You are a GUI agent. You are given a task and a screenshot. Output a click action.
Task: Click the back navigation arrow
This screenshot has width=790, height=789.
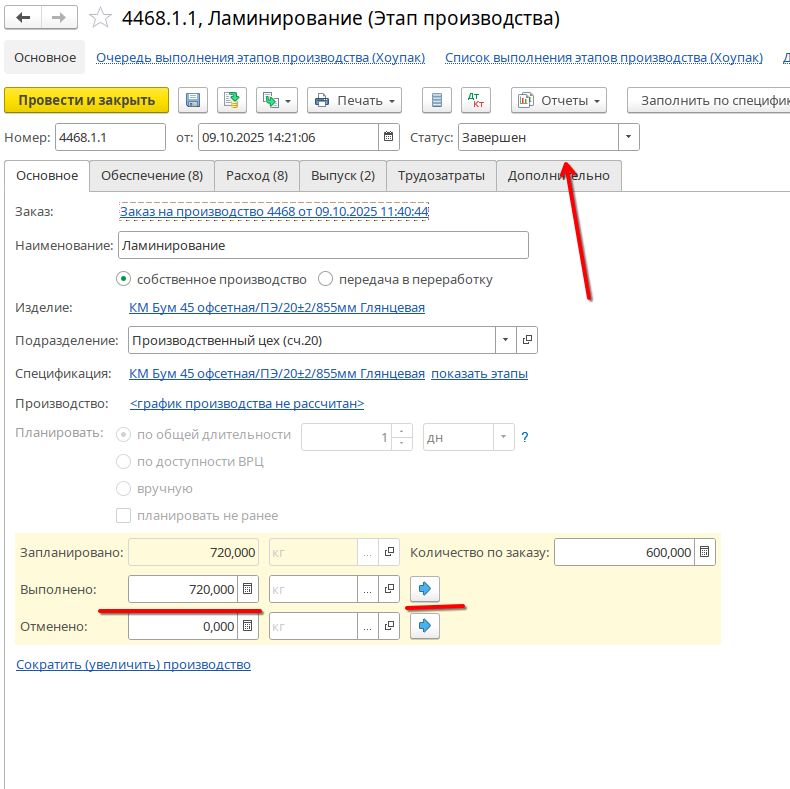(x=24, y=18)
